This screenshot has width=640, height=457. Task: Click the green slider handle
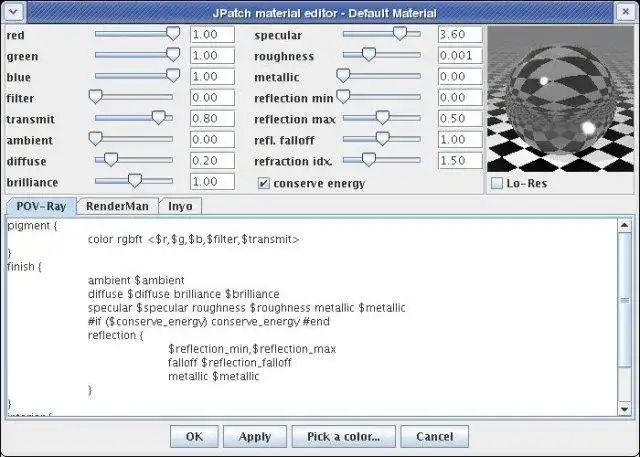pyautogui.click(x=173, y=55)
